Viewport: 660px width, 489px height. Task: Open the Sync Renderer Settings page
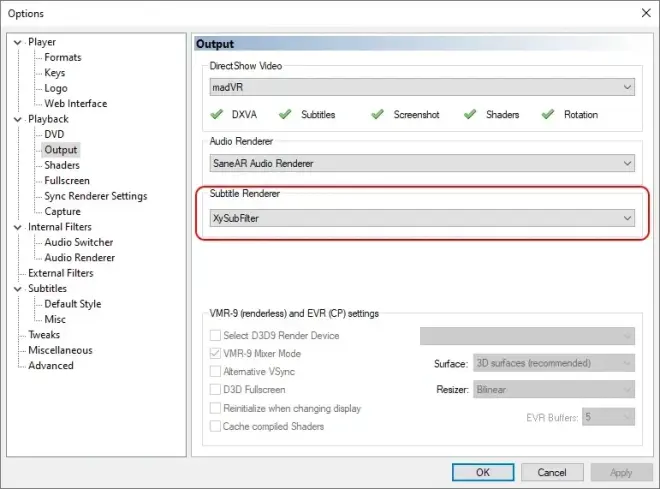(96, 196)
